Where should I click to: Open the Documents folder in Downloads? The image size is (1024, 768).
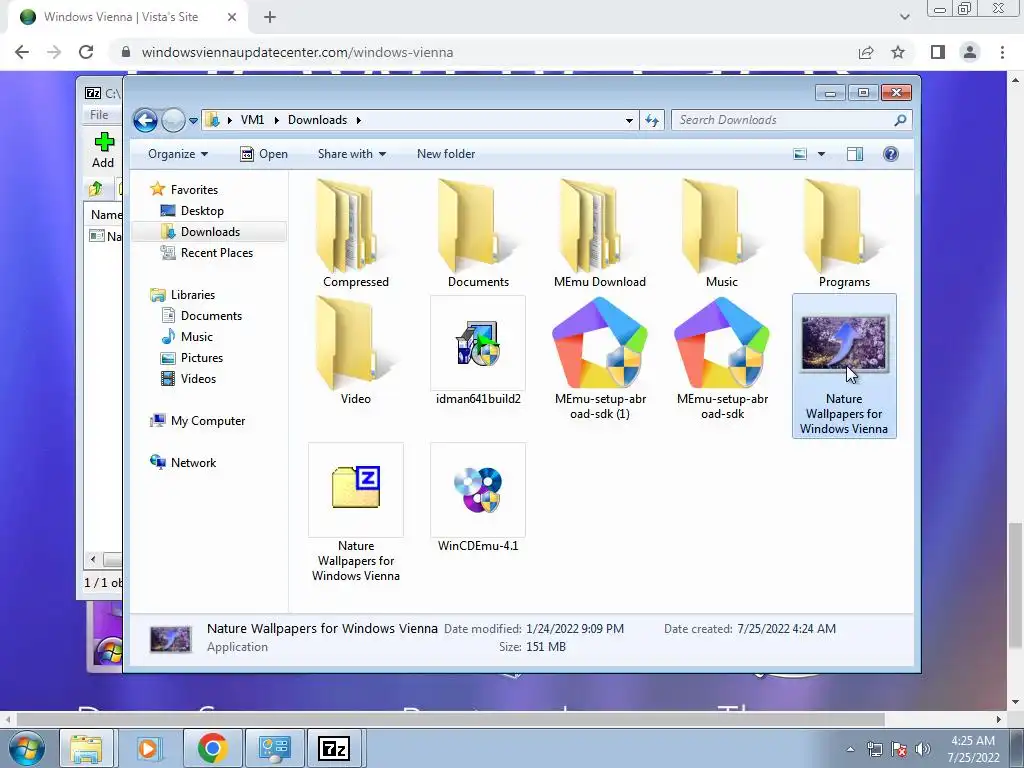[478, 232]
